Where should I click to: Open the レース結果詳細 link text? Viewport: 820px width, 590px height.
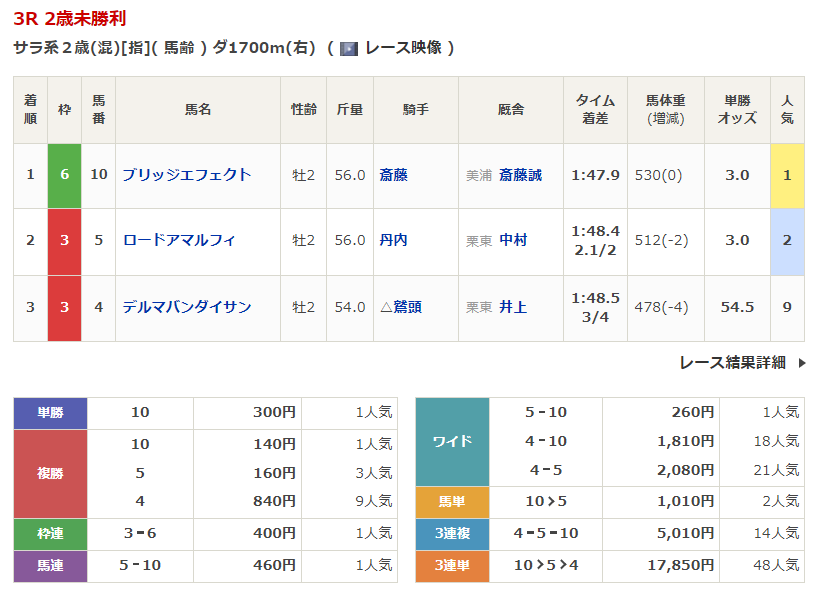click(732, 363)
